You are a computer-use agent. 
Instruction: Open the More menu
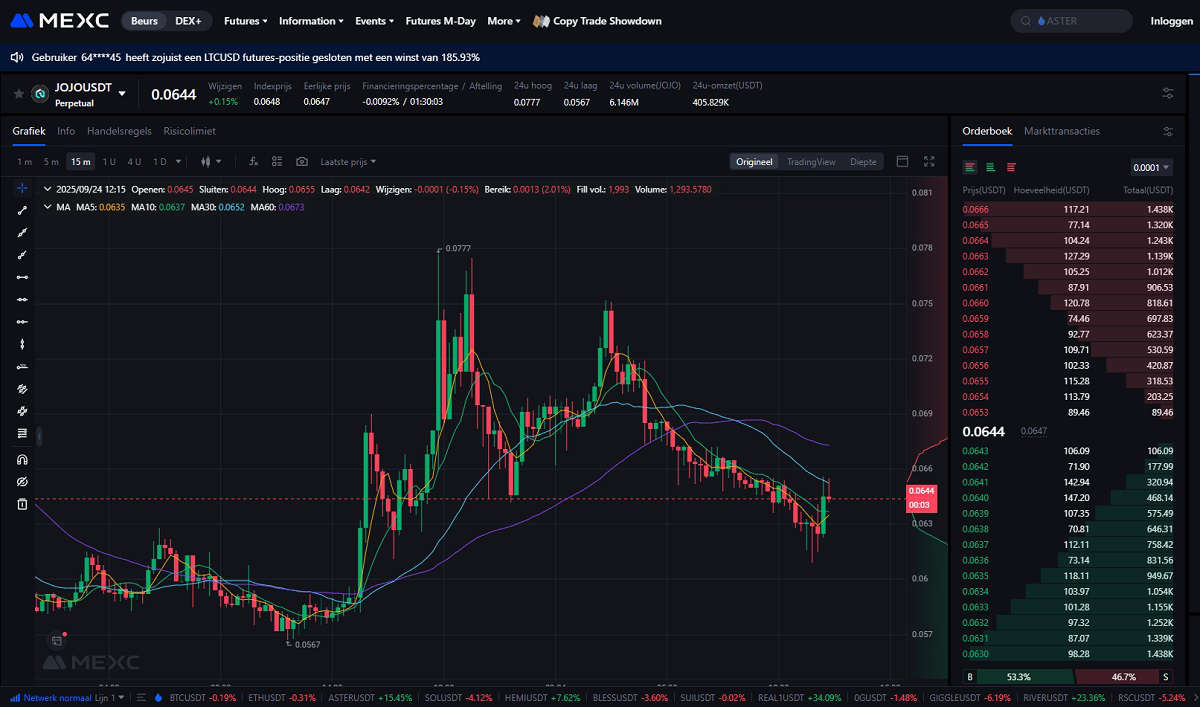point(504,21)
